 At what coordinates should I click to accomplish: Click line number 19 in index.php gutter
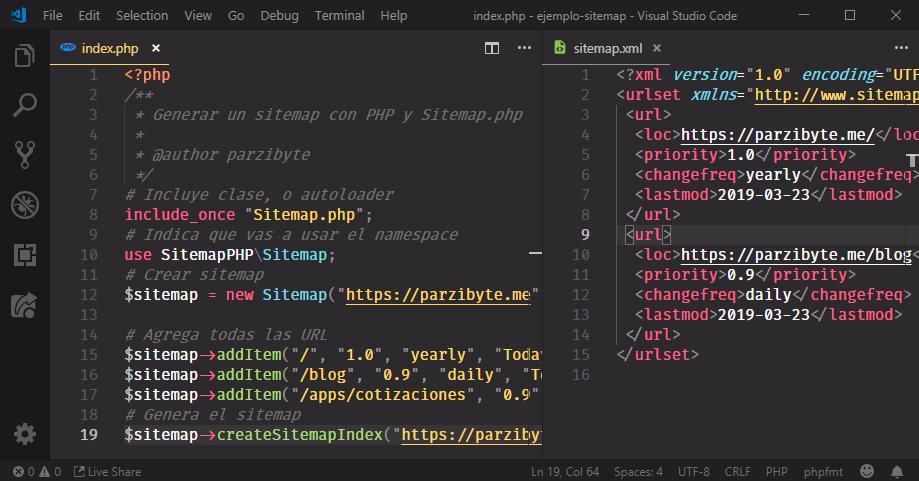point(89,435)
